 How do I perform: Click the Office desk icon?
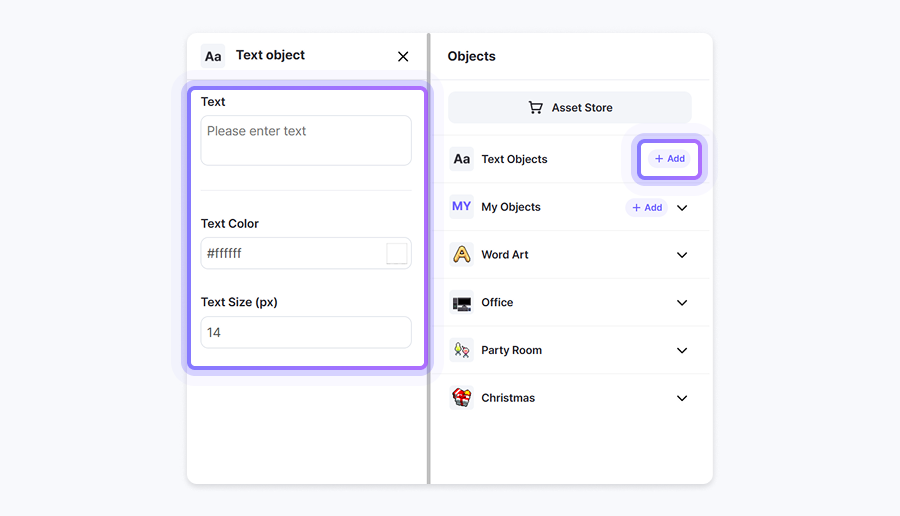pos(461,303)
